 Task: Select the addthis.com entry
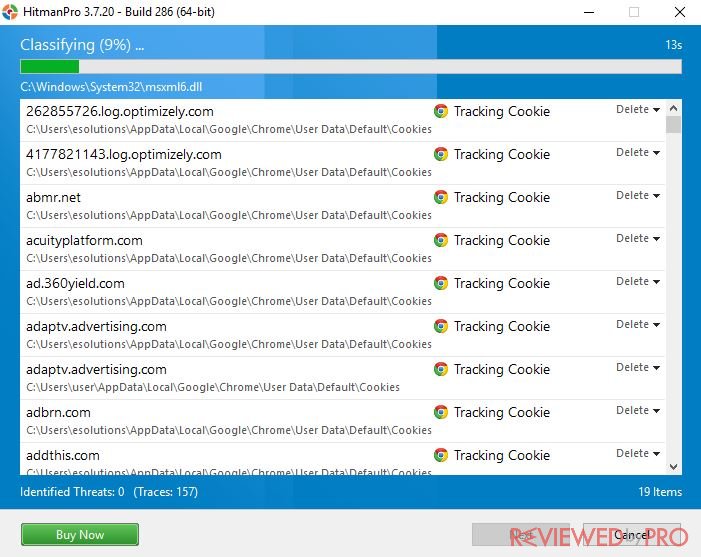pos(342,459)
